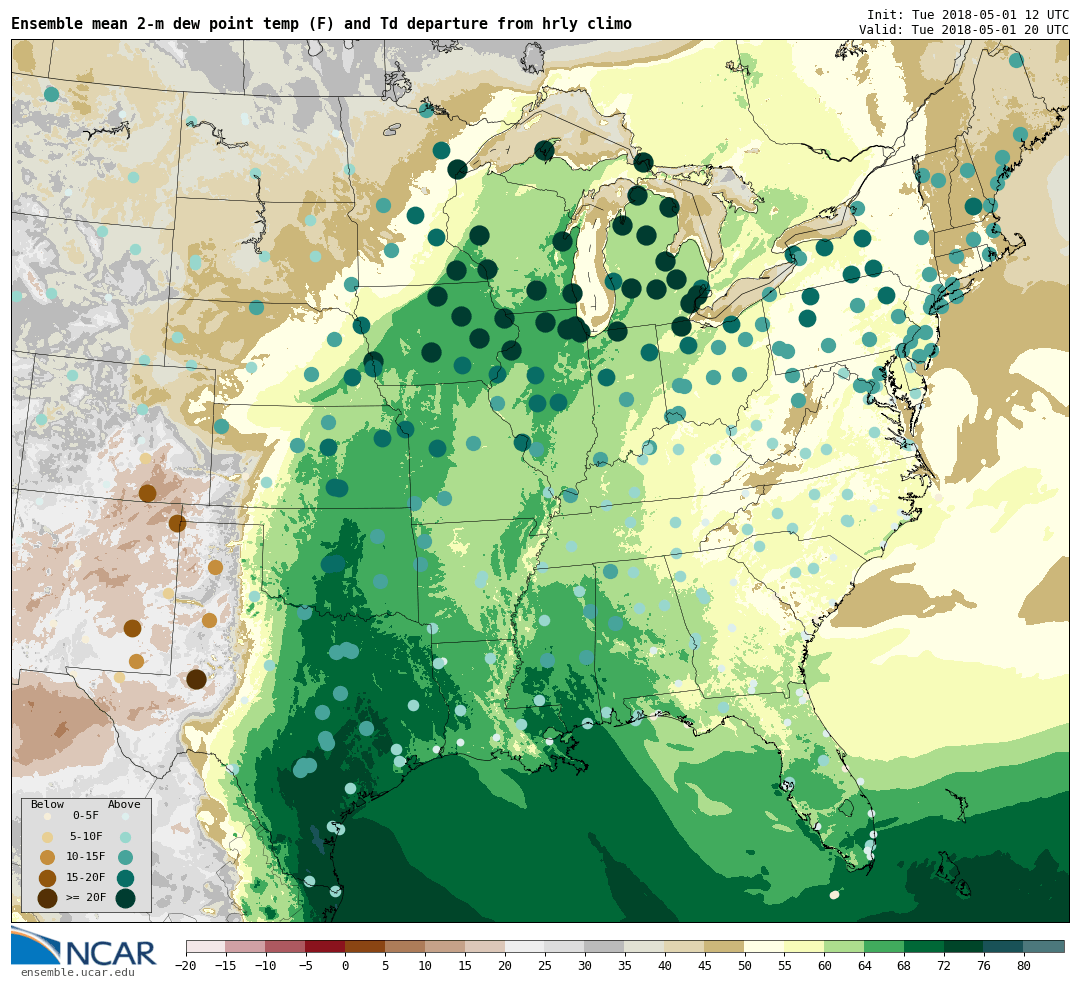Screen dimensions: 1080x985
Task: Open the ensemble.ucar.edu link text
Action: (x=78, y=972)
